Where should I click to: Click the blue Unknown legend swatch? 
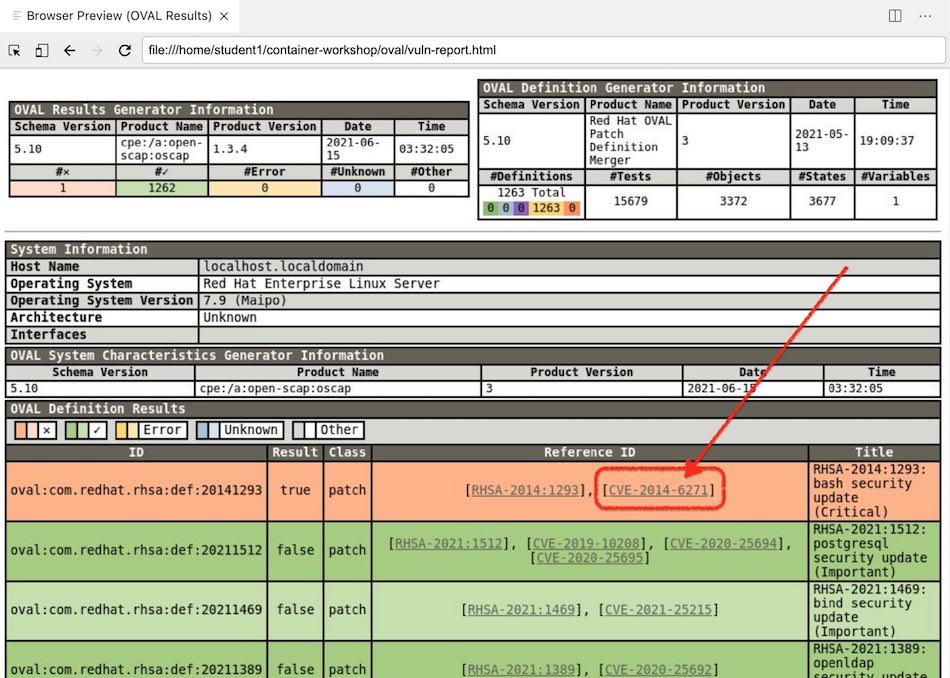coord(208,430)
